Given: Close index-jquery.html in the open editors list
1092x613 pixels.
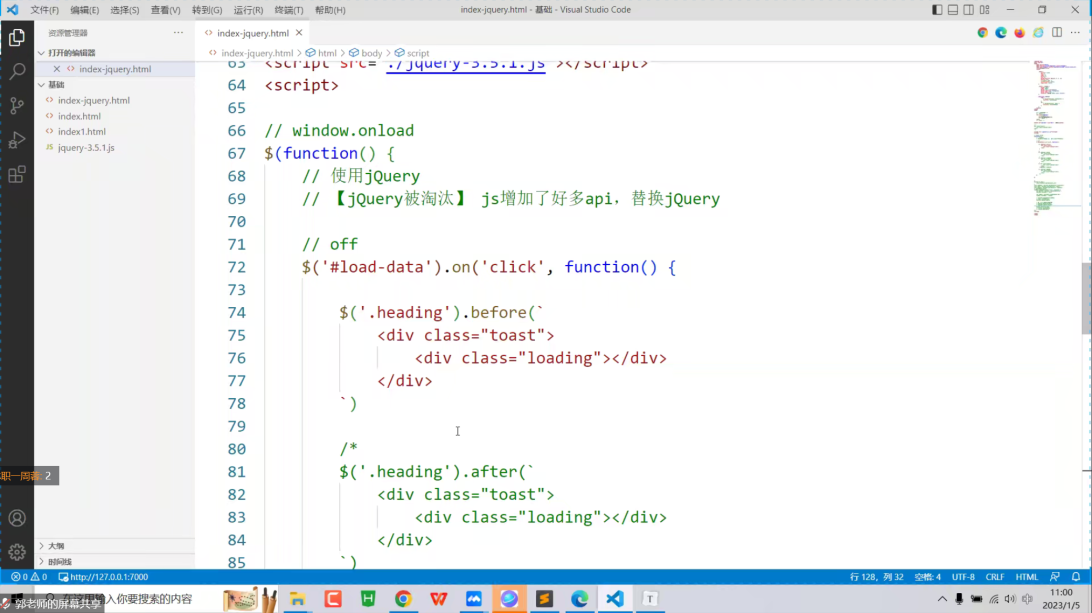Looking at the screenshot, I should coord(56,69).
